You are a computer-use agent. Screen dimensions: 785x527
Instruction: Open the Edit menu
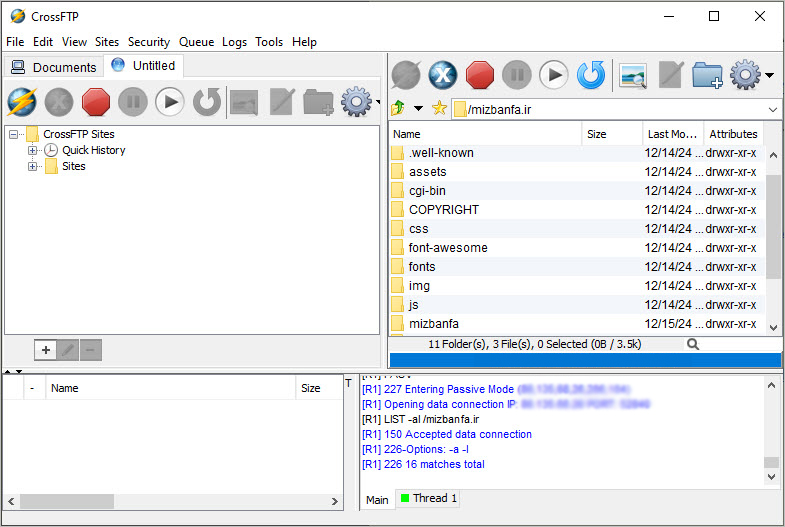pos(43,42)
